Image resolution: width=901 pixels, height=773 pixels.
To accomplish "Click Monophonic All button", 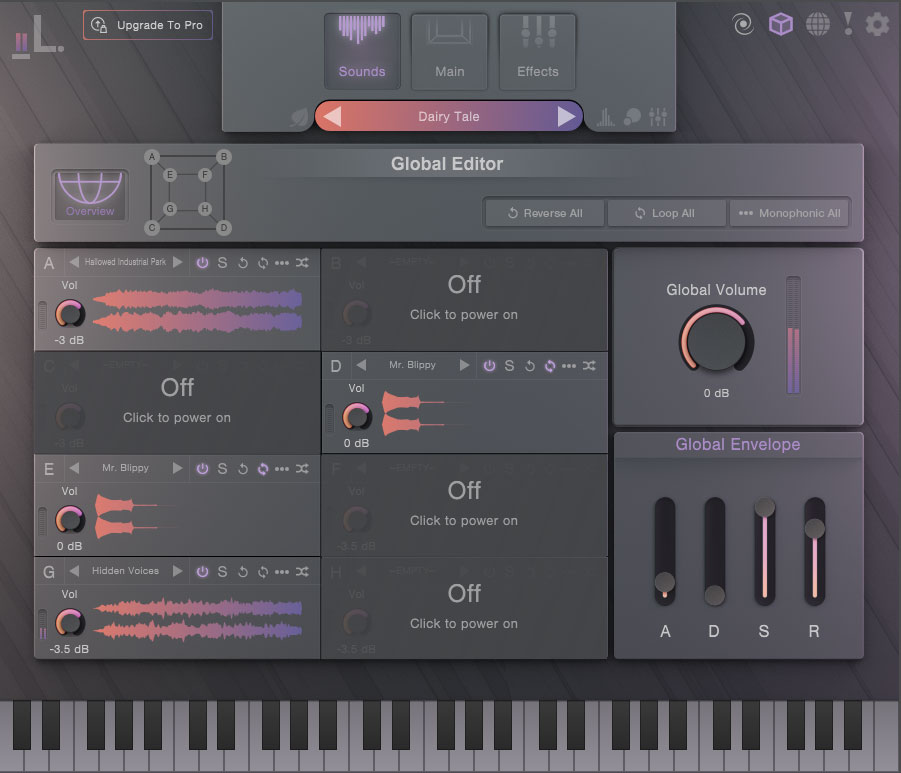I will point(790,213).
